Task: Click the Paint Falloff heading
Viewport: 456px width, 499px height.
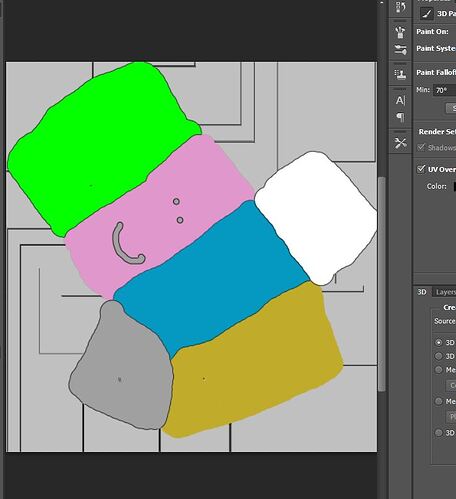Action: pos(436,72)
